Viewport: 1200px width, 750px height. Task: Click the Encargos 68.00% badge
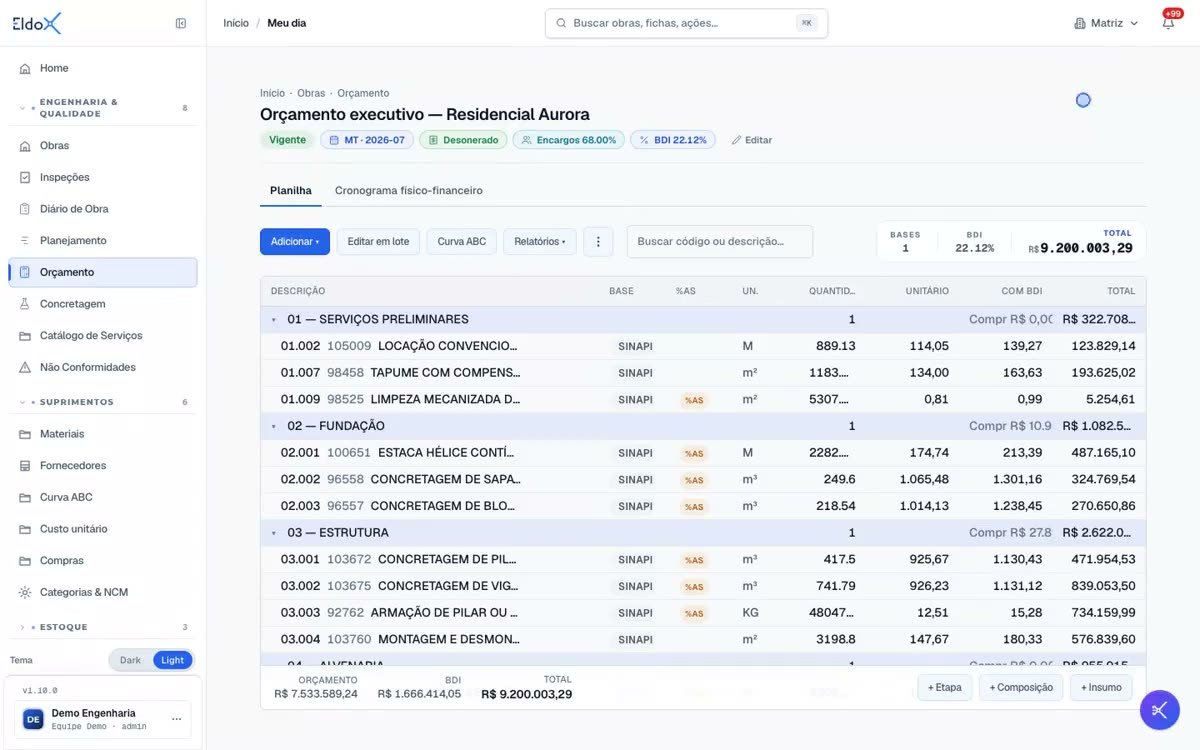point(569,140)
